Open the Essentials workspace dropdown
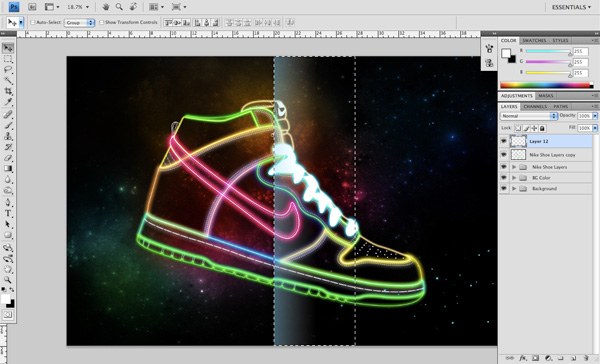Screen dimensions: 600x364 click(x=571, y=7)
